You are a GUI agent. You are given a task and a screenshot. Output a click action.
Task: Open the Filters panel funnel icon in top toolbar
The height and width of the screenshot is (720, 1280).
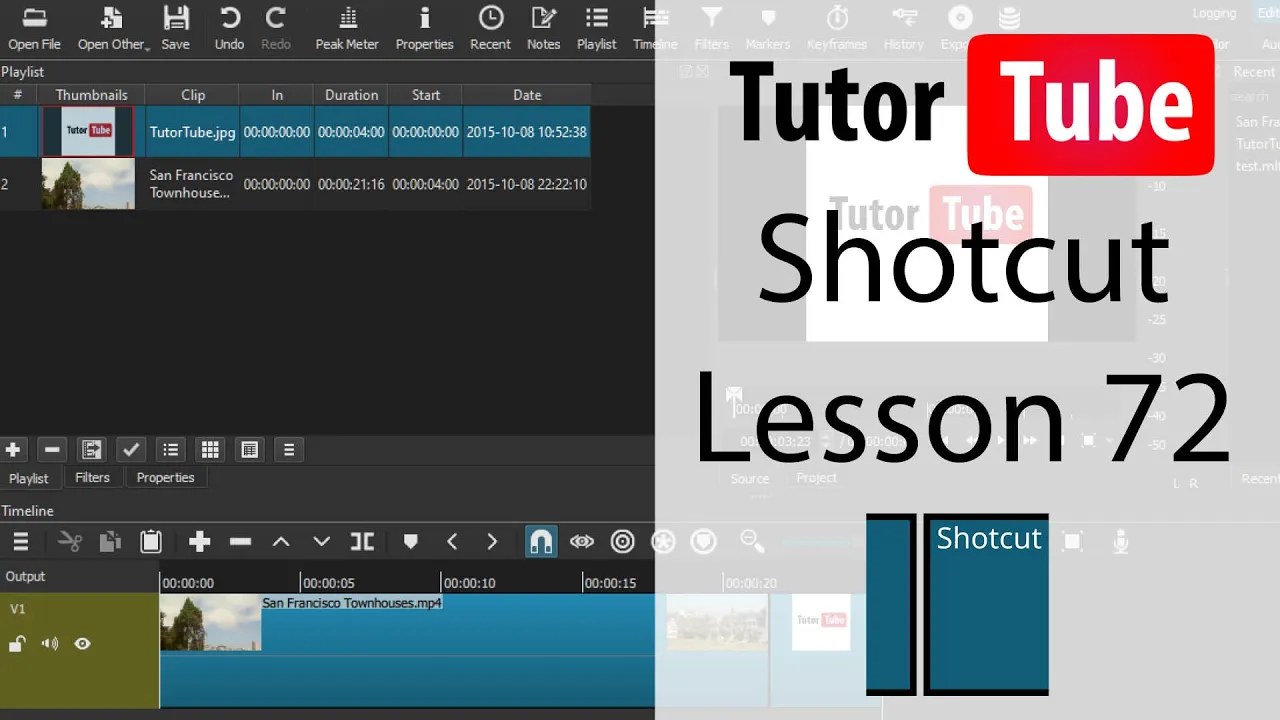[711, 18]
